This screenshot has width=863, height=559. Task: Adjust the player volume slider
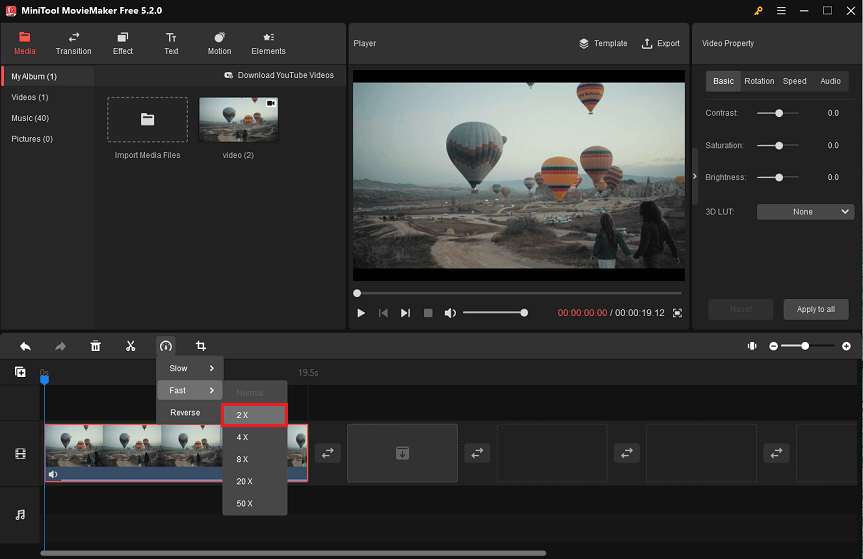pyautogui.click(x=495, y=313)
